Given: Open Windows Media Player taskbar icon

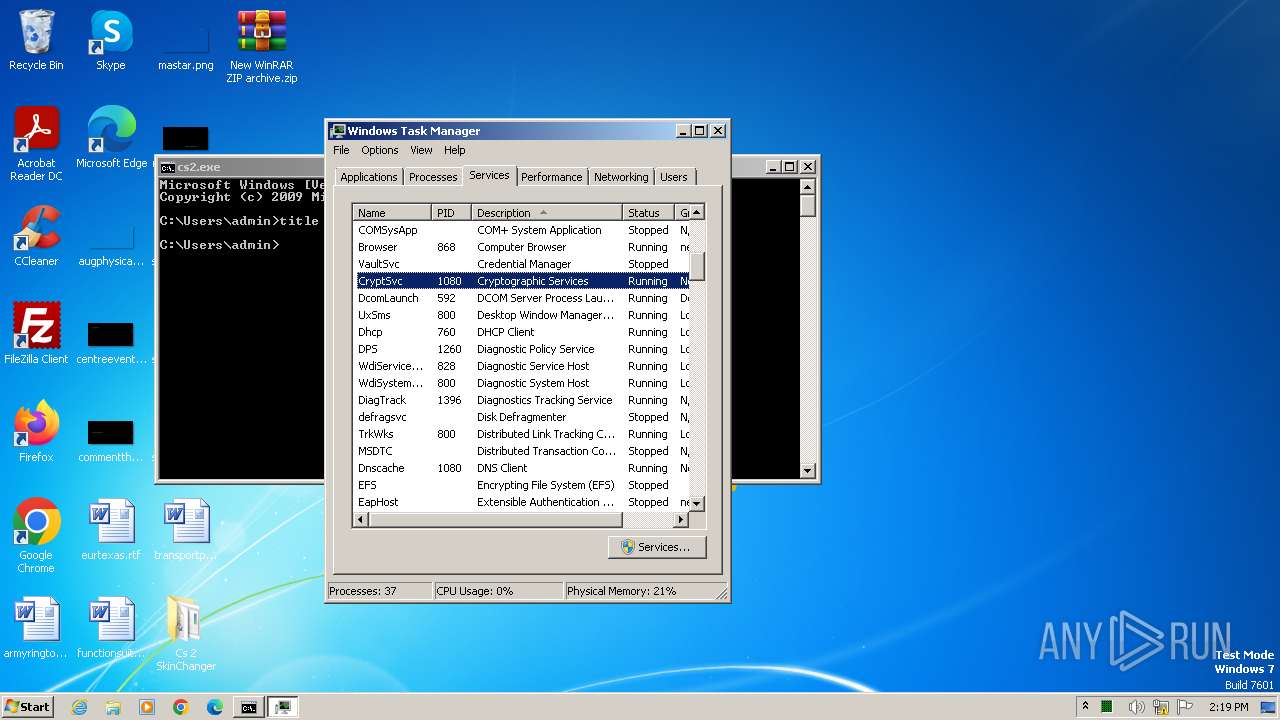Looking at the screenshot, I should 147,707.
